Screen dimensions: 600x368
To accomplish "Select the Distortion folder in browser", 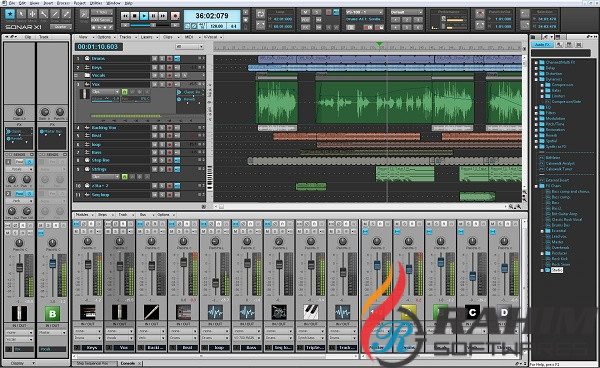I will point(554,73).
